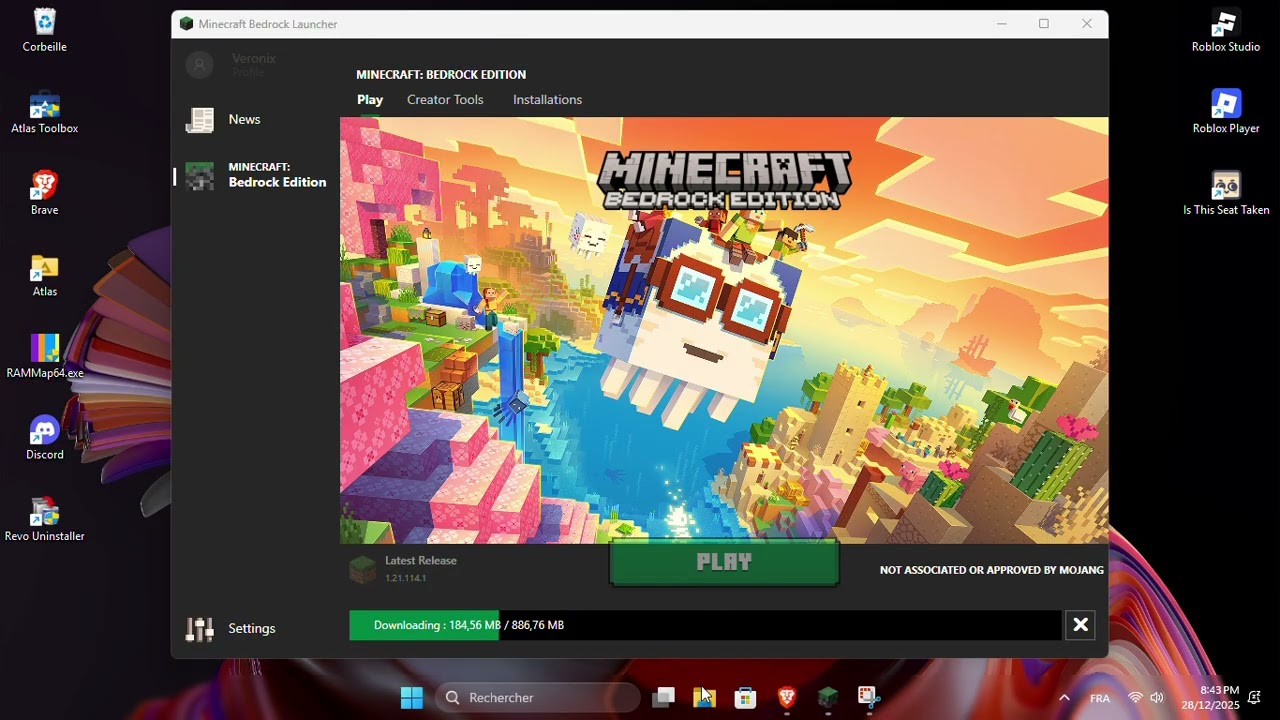Open Brave from the taskbar

tap(787, 698)
